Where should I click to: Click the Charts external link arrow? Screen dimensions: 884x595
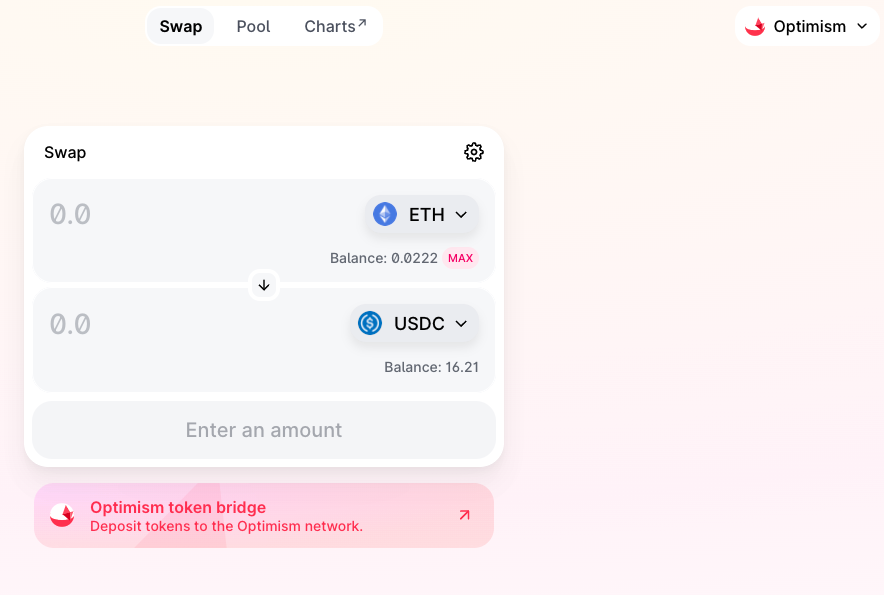[362, 23]
